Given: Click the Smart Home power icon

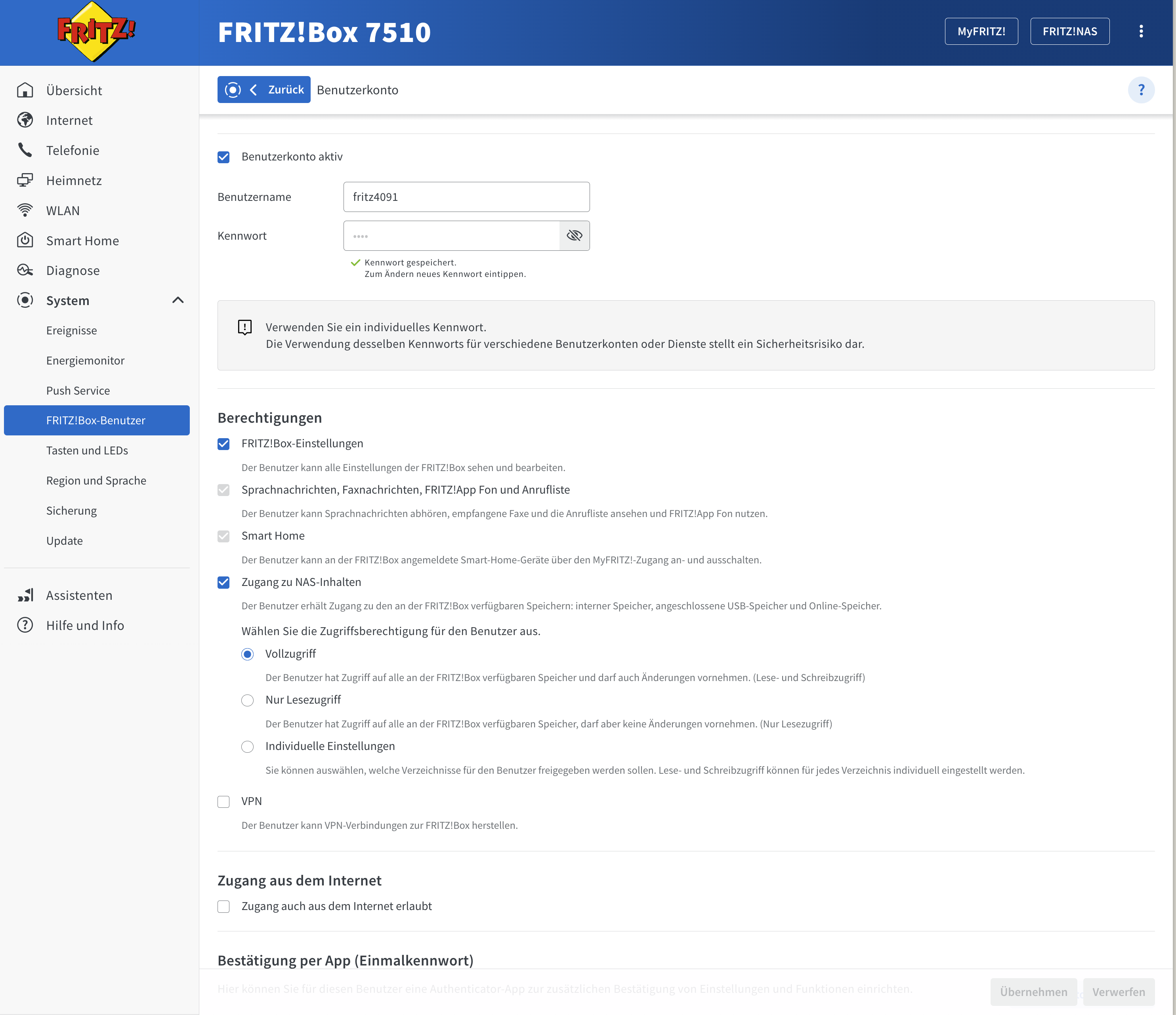Looking at the screenshot, I should [25, 240].
